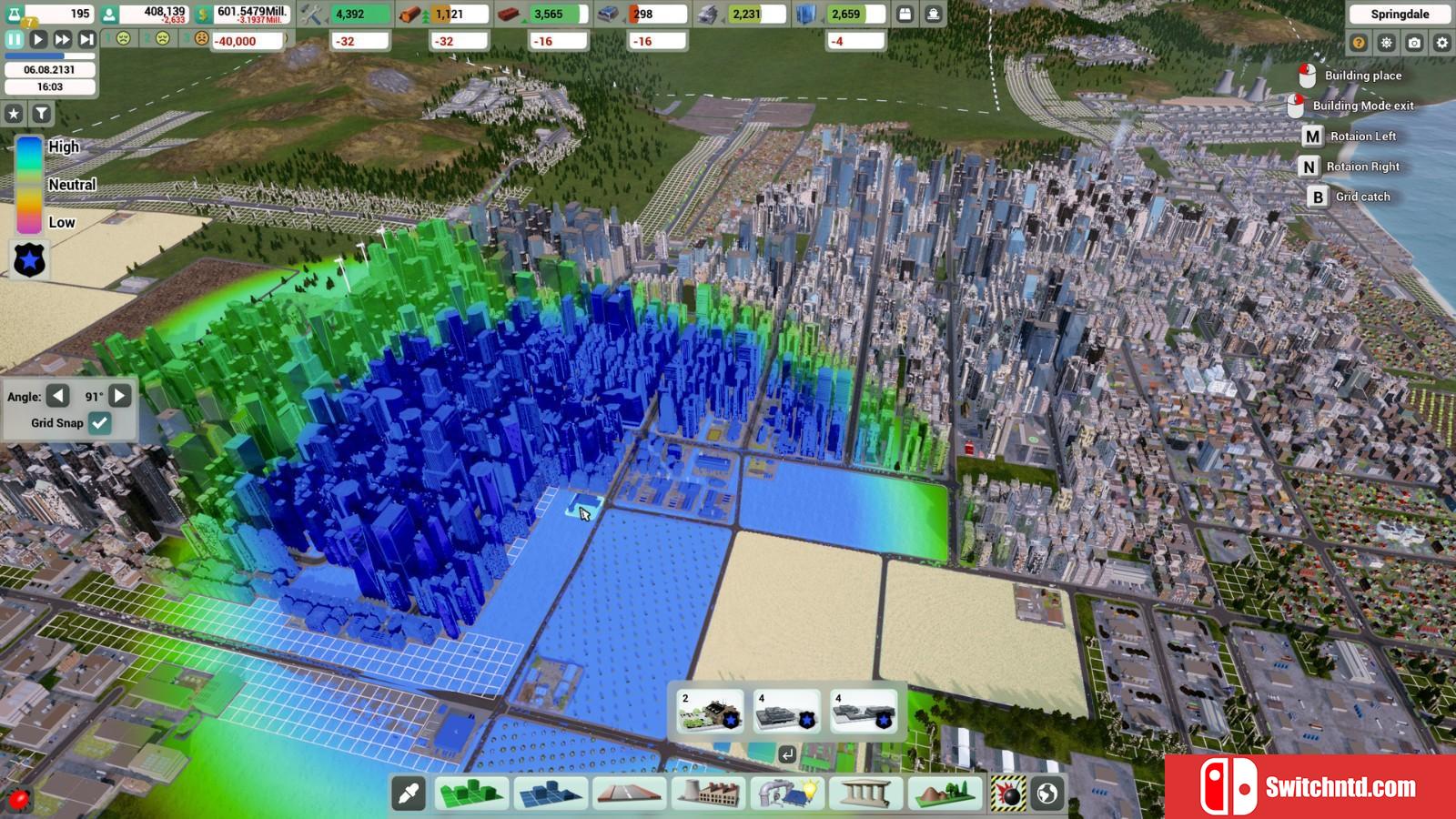
Task: Open the ship trade icon
Action: (x=934, y=15)
